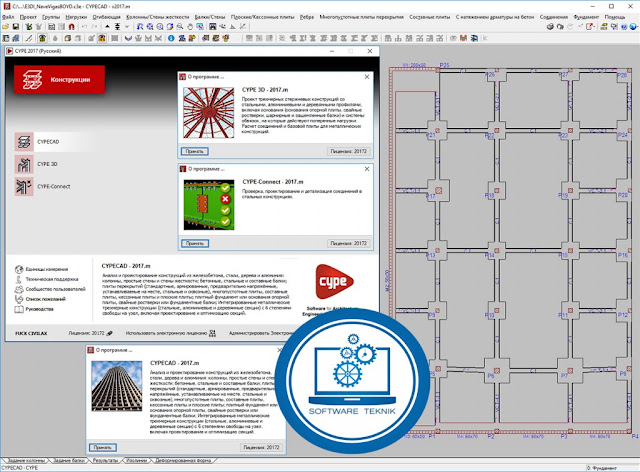Click the magnifier zoom icon beside the hand
The height and width of the screenshot is (472, 640).
[x=180, y=27]
